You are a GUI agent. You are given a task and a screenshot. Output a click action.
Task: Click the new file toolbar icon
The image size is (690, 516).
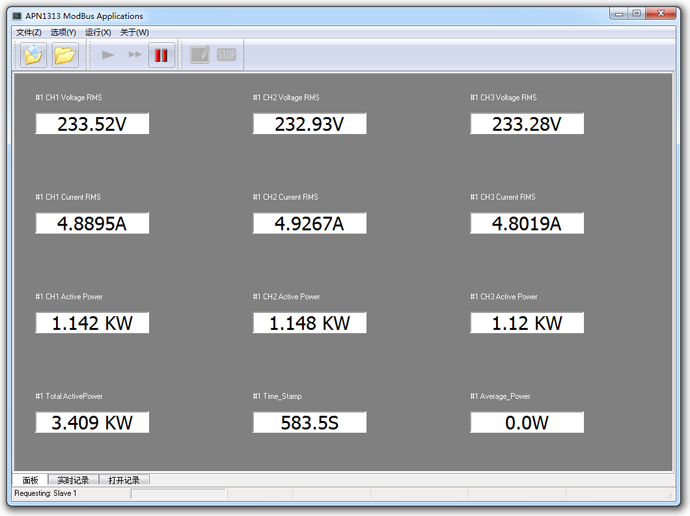tap(32, 55)
